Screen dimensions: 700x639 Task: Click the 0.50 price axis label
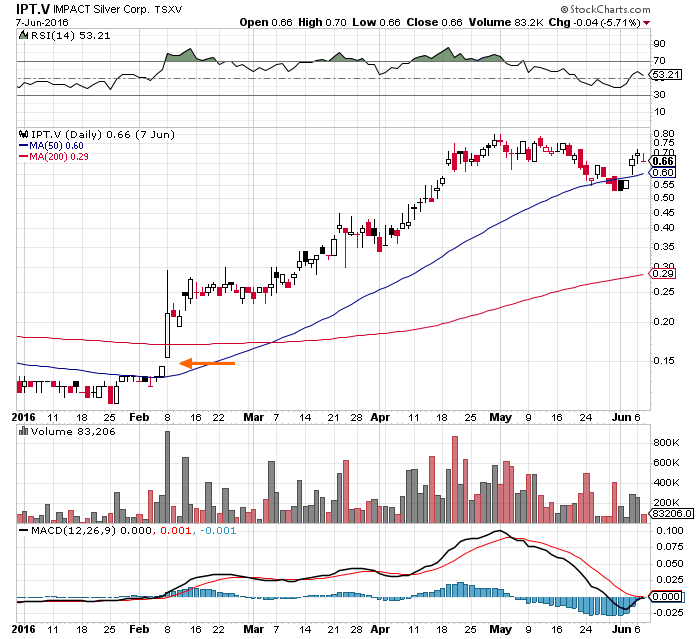(664, 198)
